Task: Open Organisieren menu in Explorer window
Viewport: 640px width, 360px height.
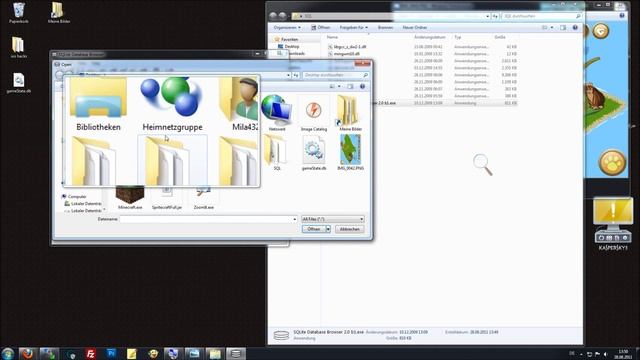Action: point(287,27)
